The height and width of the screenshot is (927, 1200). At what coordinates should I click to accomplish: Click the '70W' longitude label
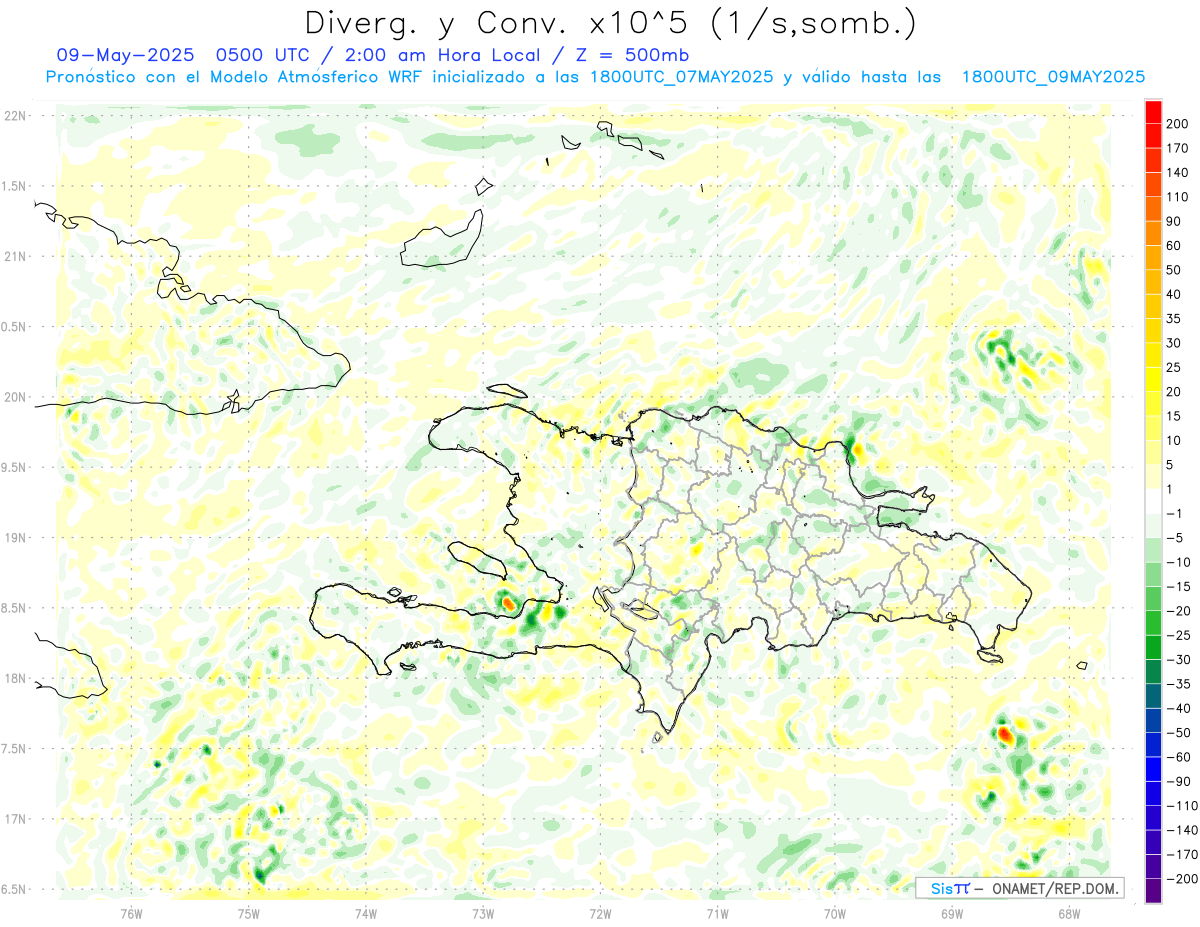835,913
